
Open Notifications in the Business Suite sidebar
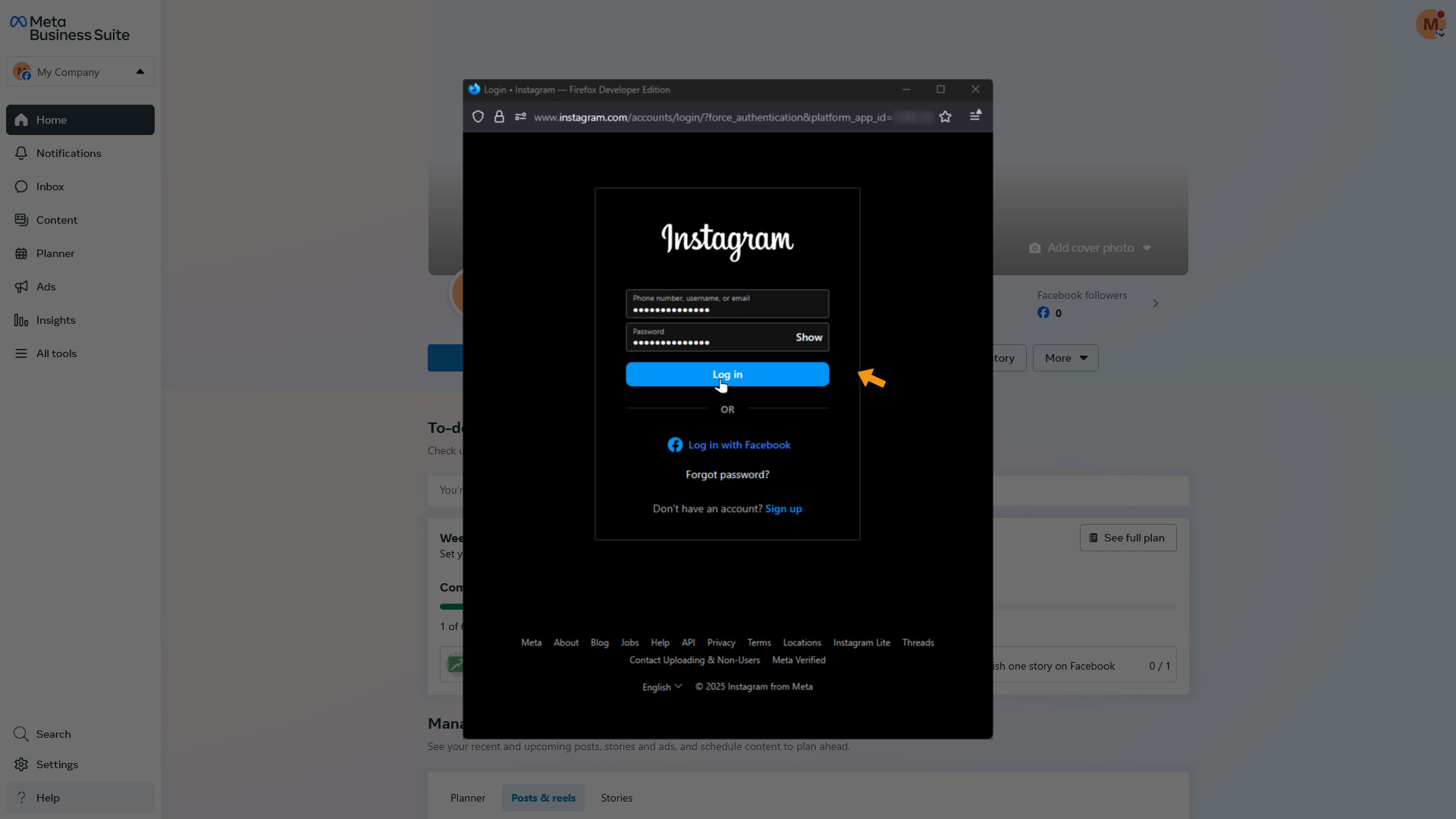tap(80, 153)
